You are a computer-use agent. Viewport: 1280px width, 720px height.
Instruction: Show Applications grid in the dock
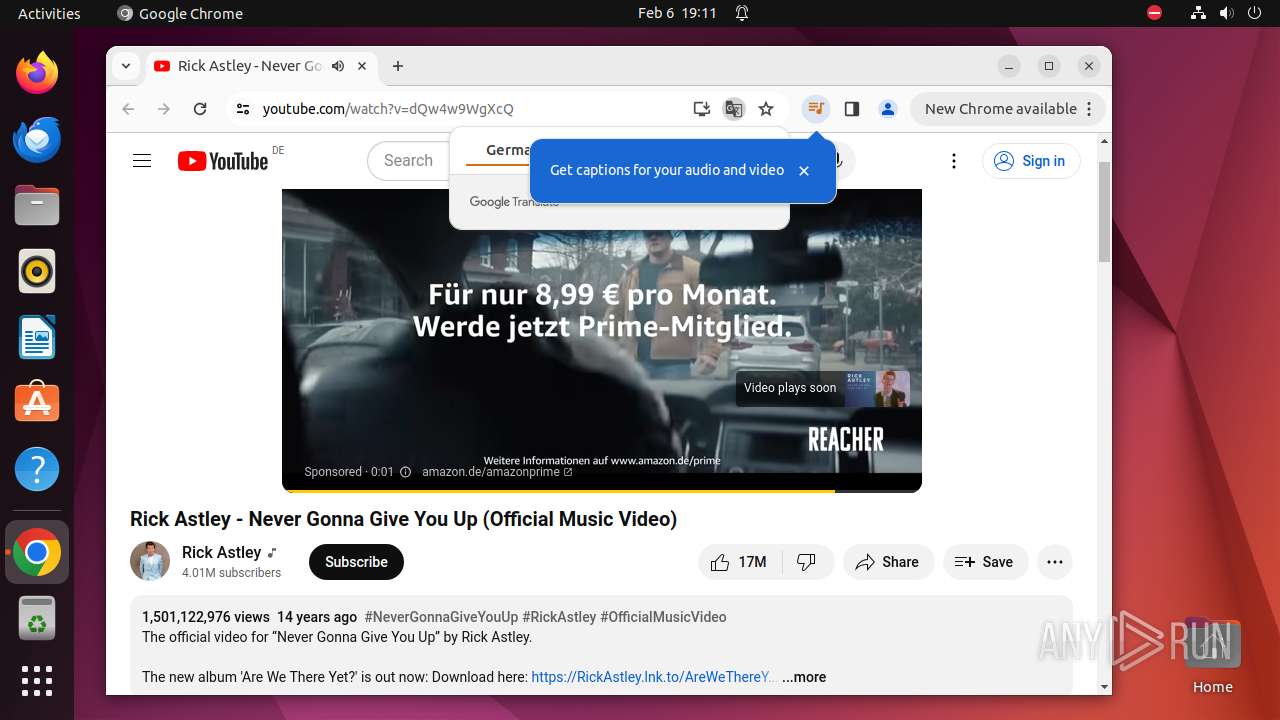(x=37, y=681)
